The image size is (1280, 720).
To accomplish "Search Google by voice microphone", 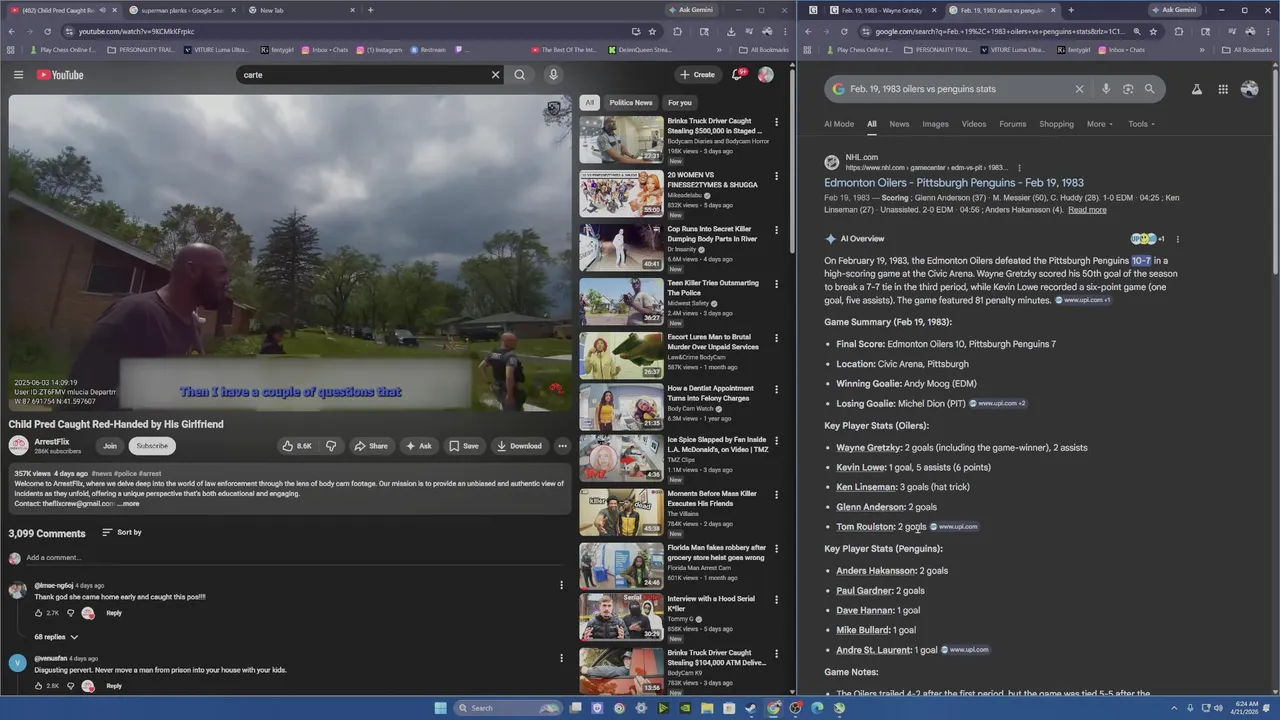I will [1105, 89].
